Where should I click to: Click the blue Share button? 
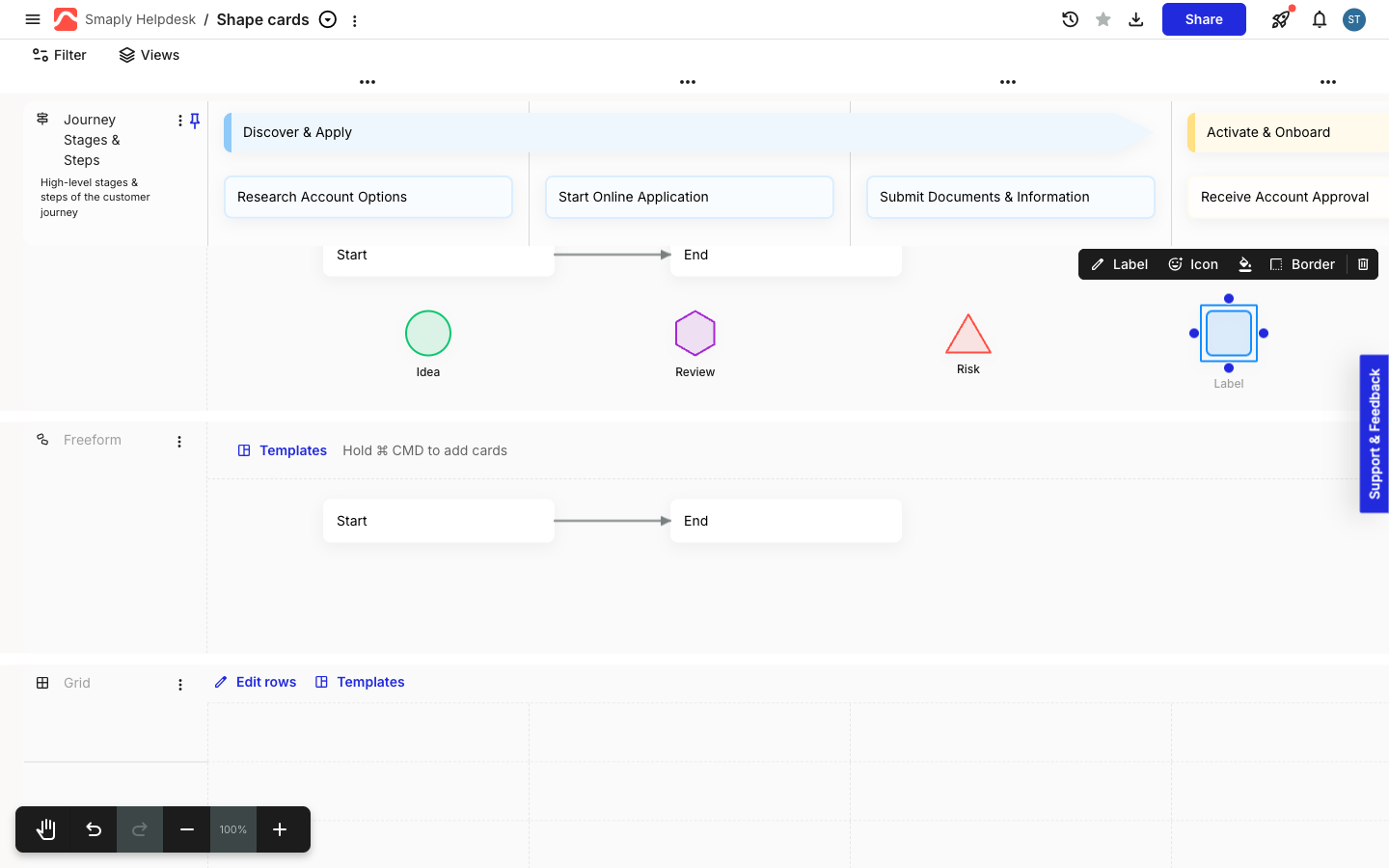pos(1204,19)
